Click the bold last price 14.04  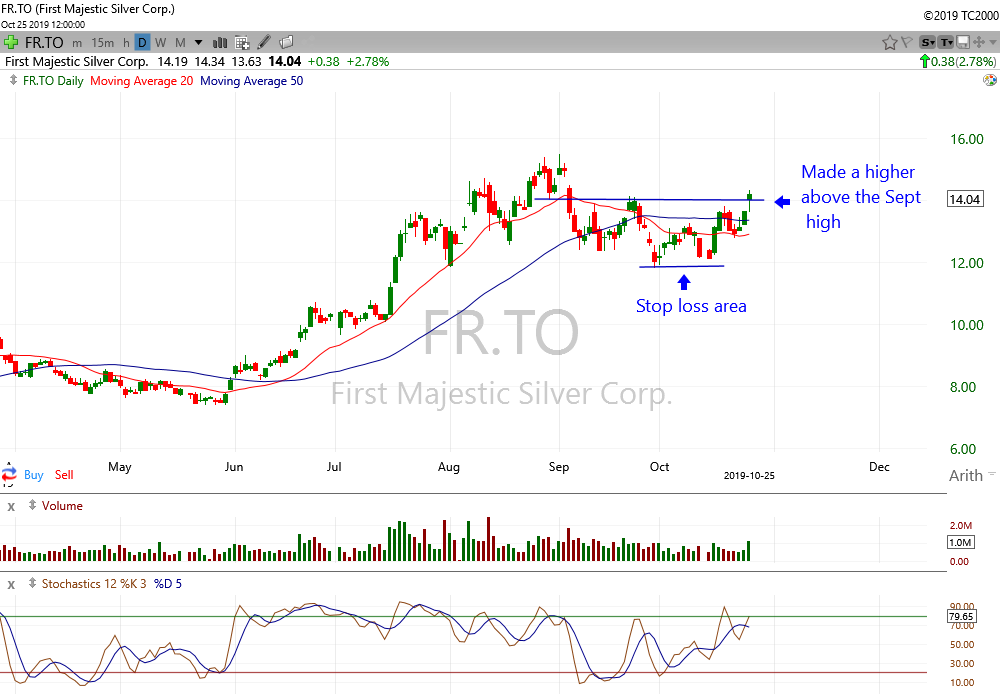click(284, 61)
